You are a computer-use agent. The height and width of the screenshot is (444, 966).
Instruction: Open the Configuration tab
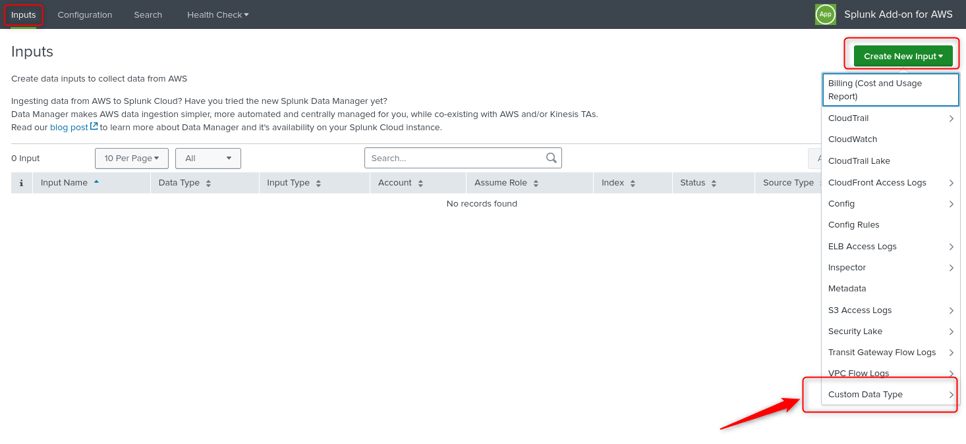pos(85,15)
